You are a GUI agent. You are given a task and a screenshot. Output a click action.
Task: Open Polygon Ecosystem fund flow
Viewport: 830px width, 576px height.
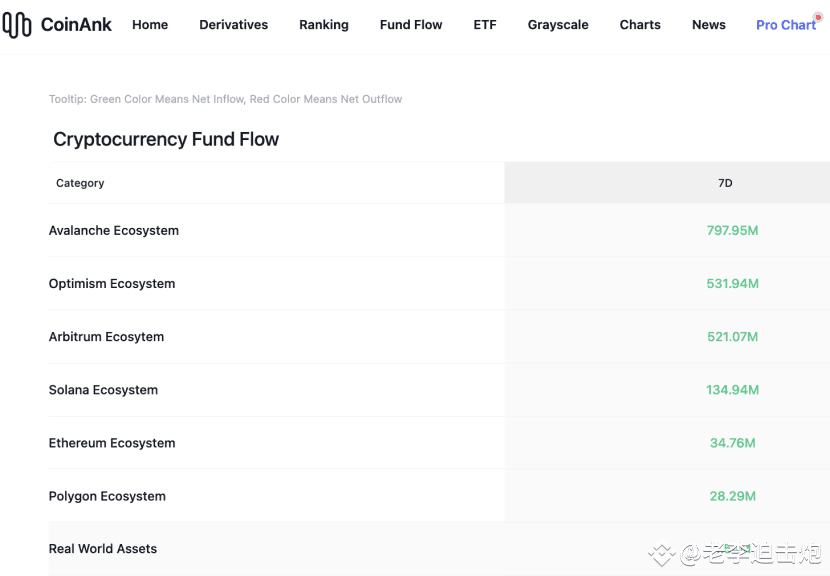pyautogui.click(x=107, y=496)
